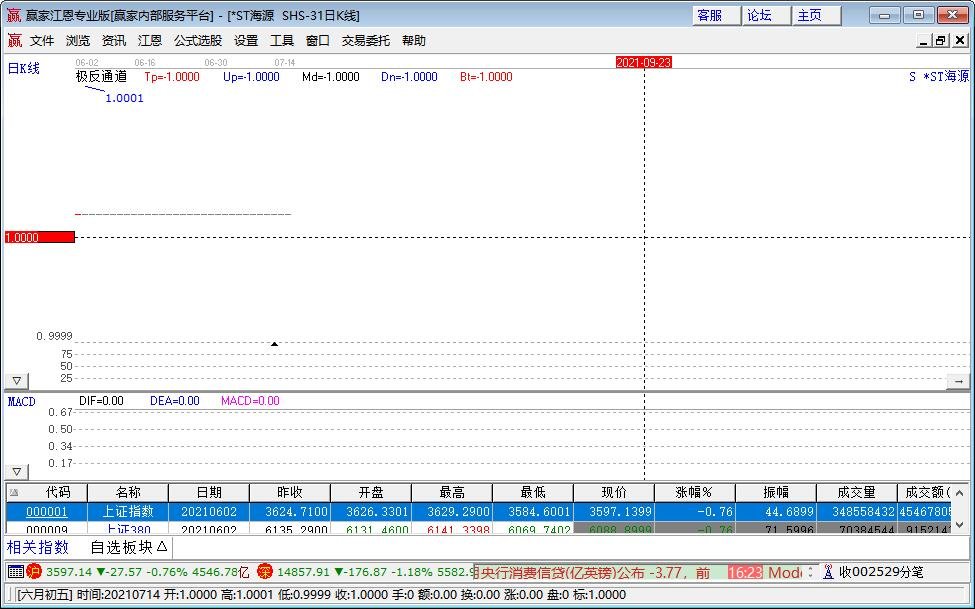Click the red 赢 logo in menu bar
Image resolution: width=975 pixels, height=609 pixels.
click(14, 40)
